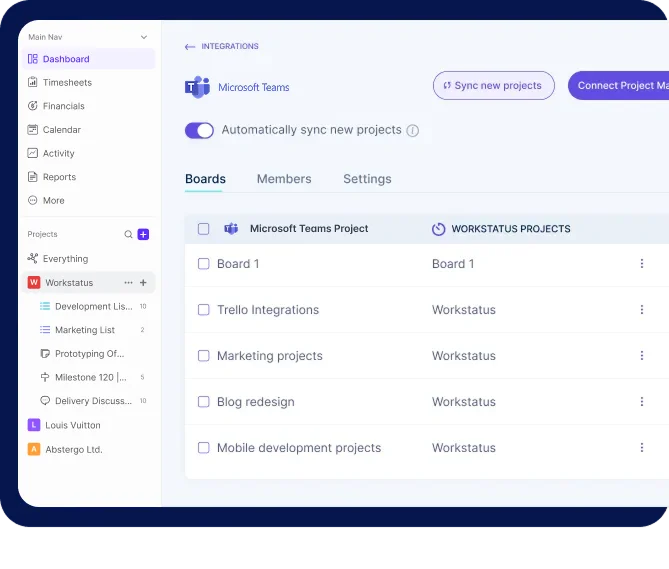Viewport: 669px width, 569px height.
Task: Open the Louis Vuitton project
Action: tap(72, 425)
